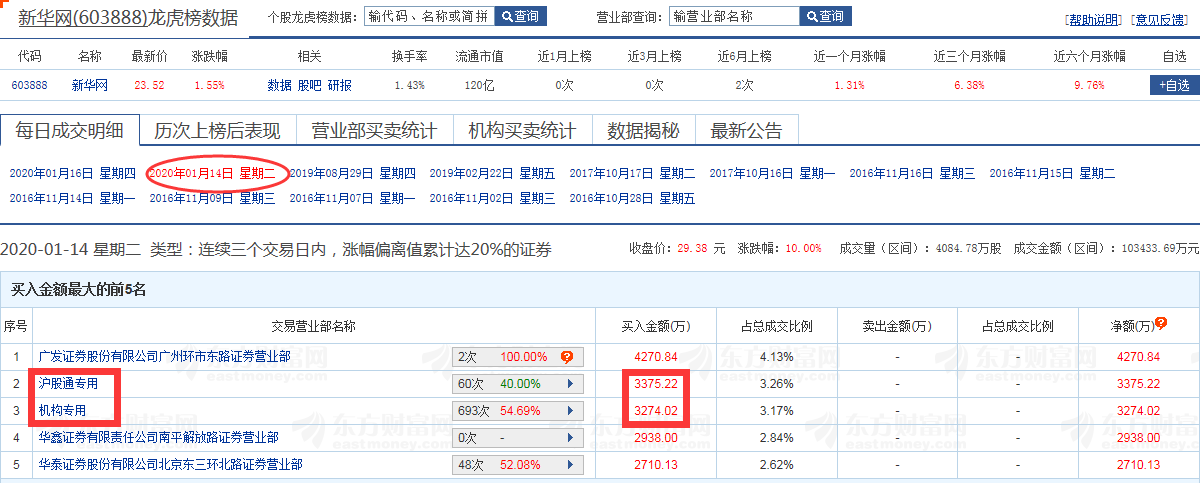Viewport: 1201px width, 483px height.
Task: Select date 2020年01月14日 星期二
Action: (x=212, y=173)
